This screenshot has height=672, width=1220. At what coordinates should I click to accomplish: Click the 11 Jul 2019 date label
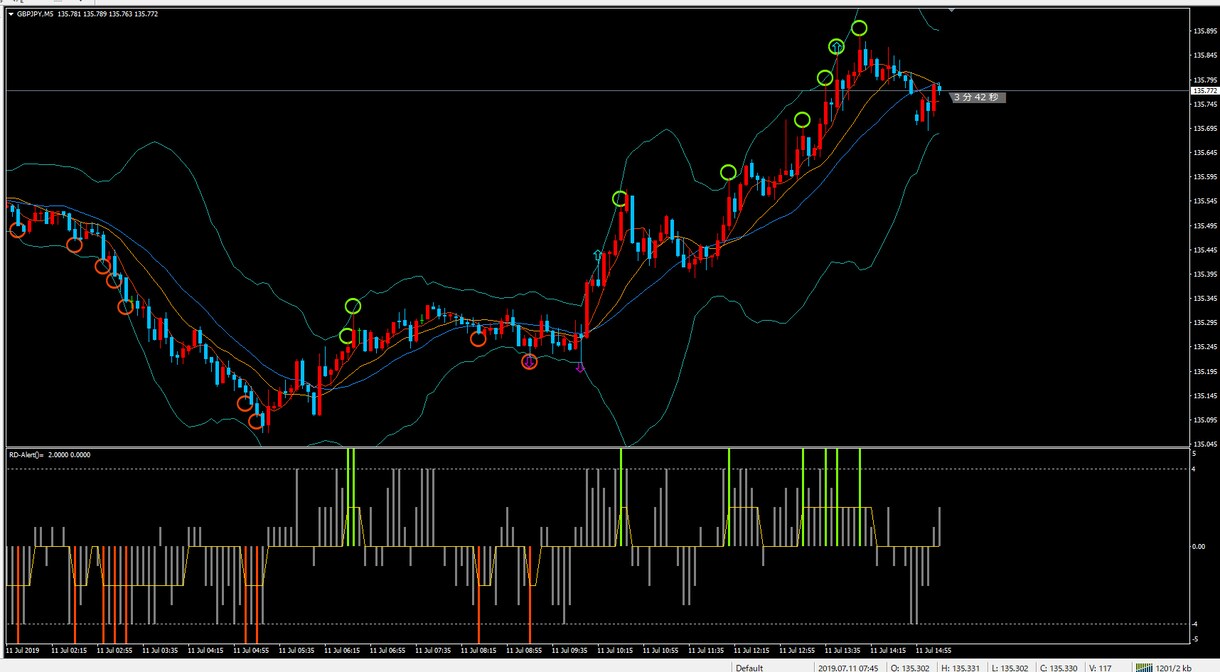click(x=23, y=650)
